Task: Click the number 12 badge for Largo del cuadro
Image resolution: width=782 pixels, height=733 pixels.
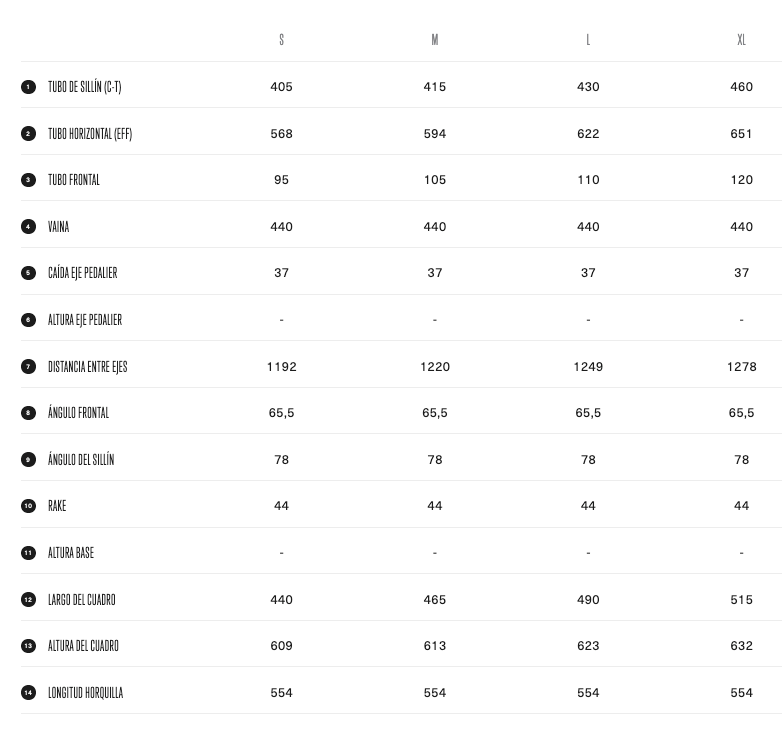Action: point(28,600)
